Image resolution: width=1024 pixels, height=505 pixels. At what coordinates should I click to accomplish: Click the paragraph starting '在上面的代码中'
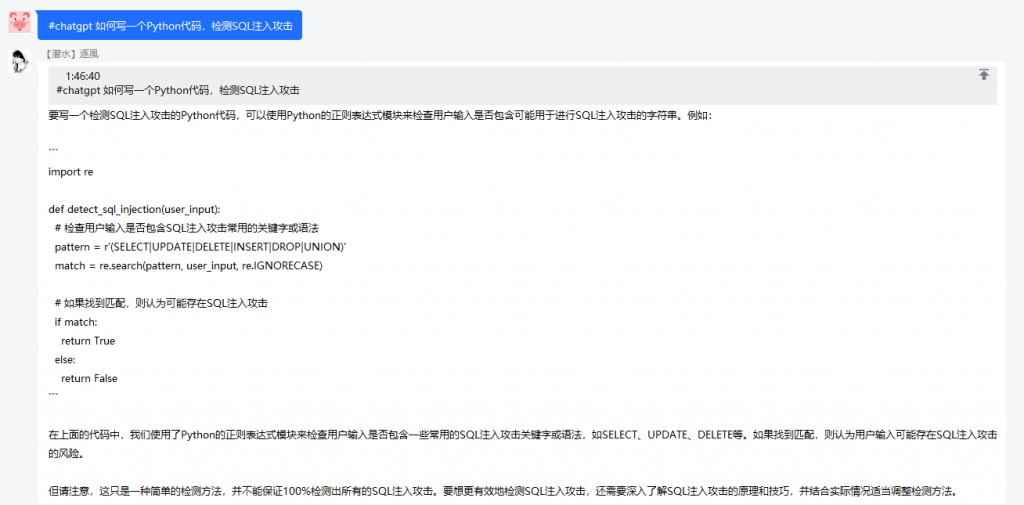(x=522, y=444)
